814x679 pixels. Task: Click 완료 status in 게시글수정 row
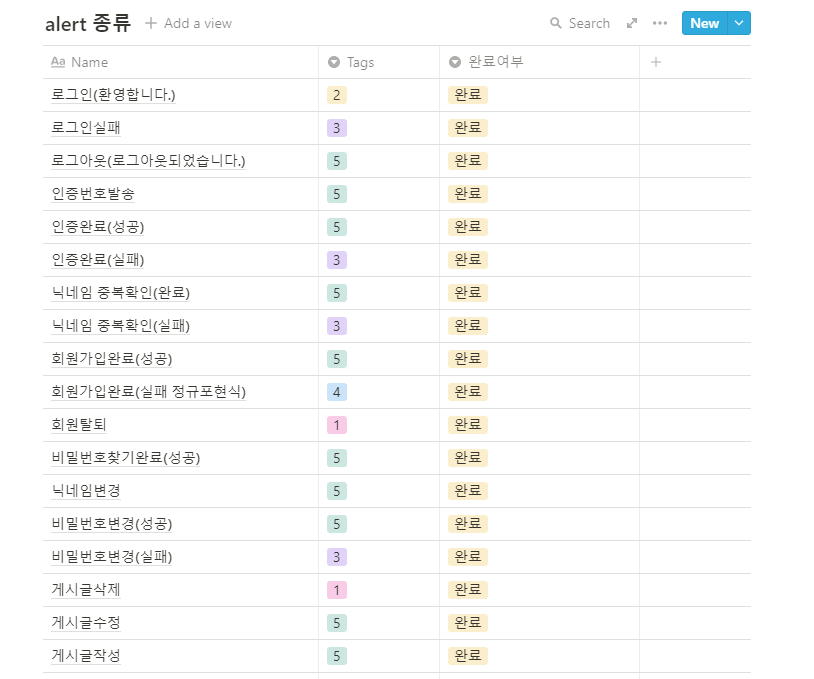(468, 622)
